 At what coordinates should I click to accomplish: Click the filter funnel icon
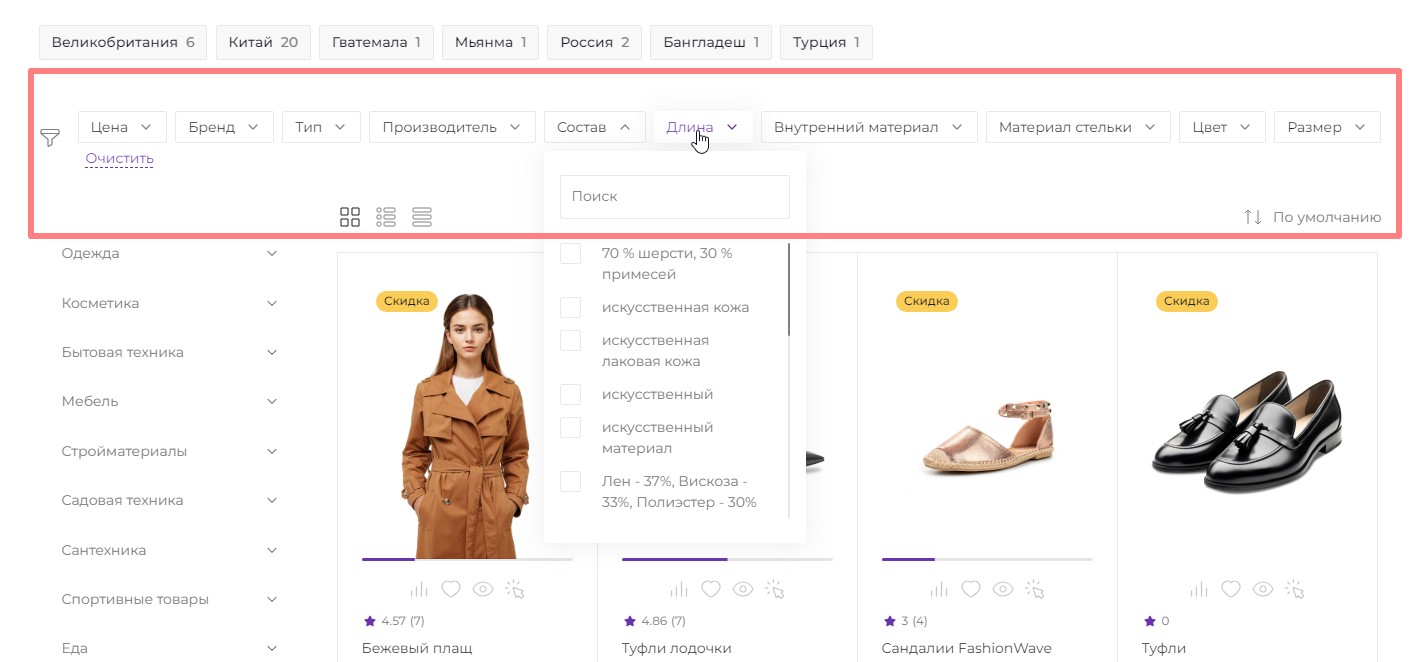point(50,138)
